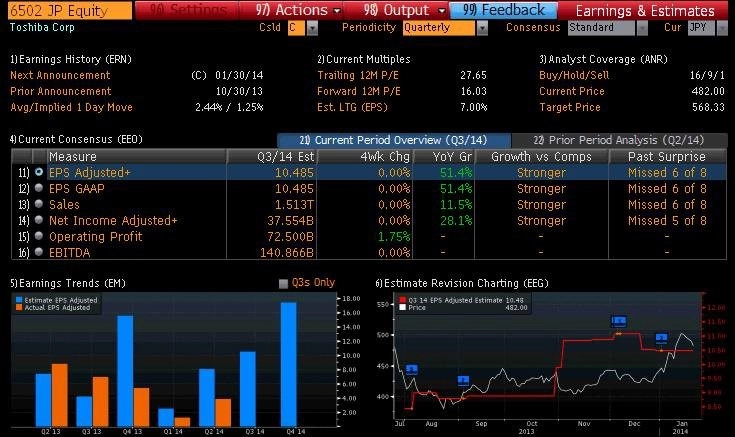Click EBITDA estimate value 140.866B
The width and height of the screenshot is (735, 437).
point(287,252)
